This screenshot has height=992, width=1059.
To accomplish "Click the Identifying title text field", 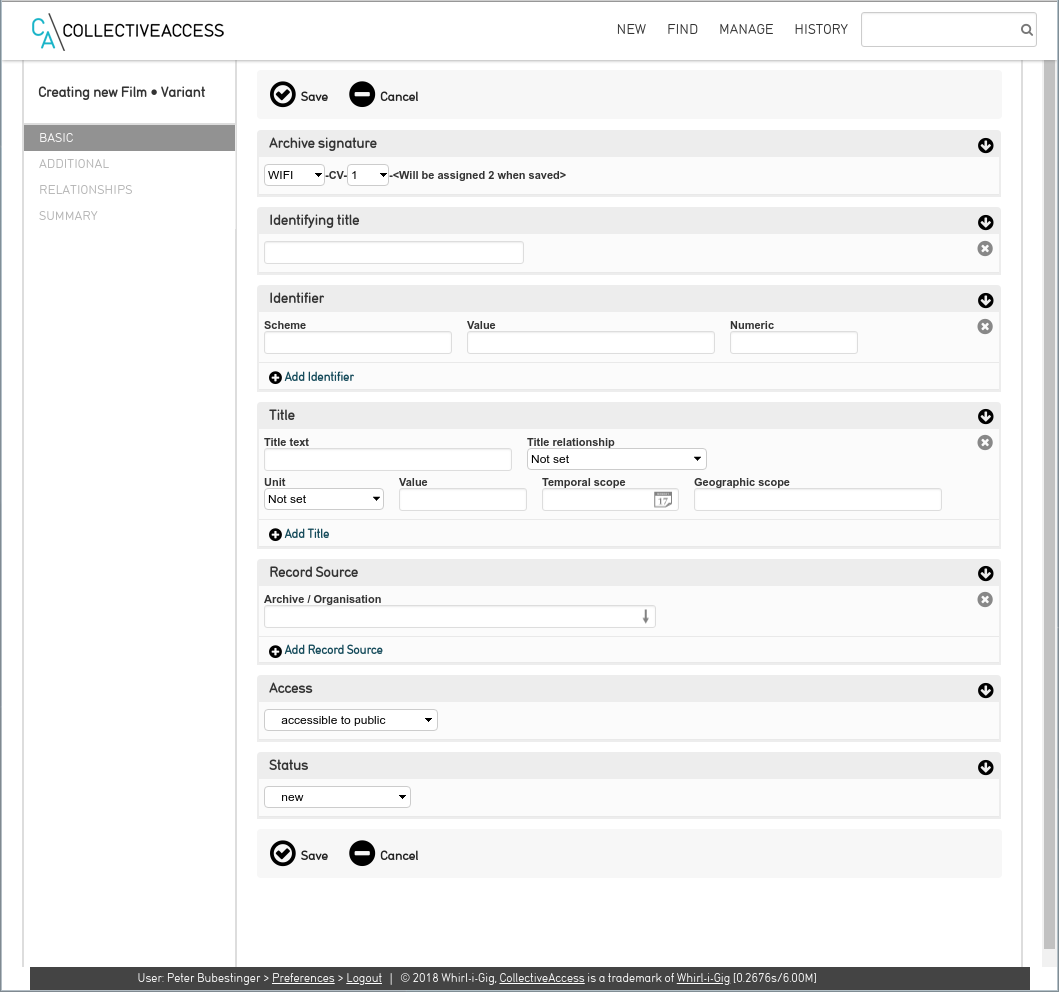I will (394, 253).
